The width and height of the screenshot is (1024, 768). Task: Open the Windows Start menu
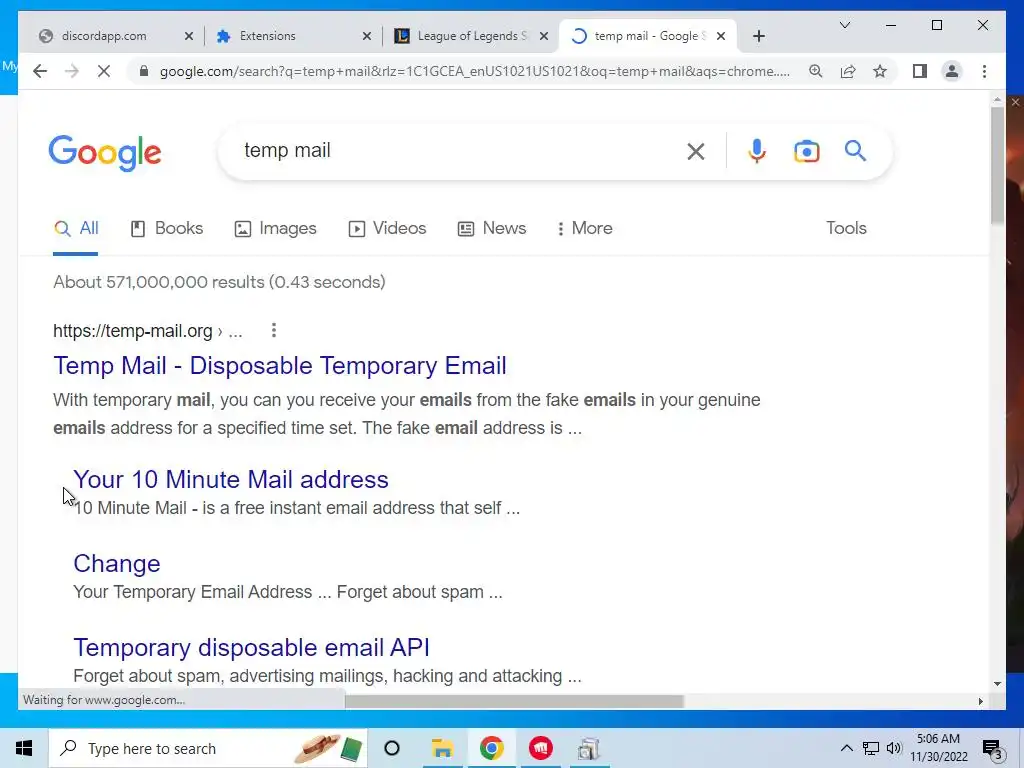(24, 748)
